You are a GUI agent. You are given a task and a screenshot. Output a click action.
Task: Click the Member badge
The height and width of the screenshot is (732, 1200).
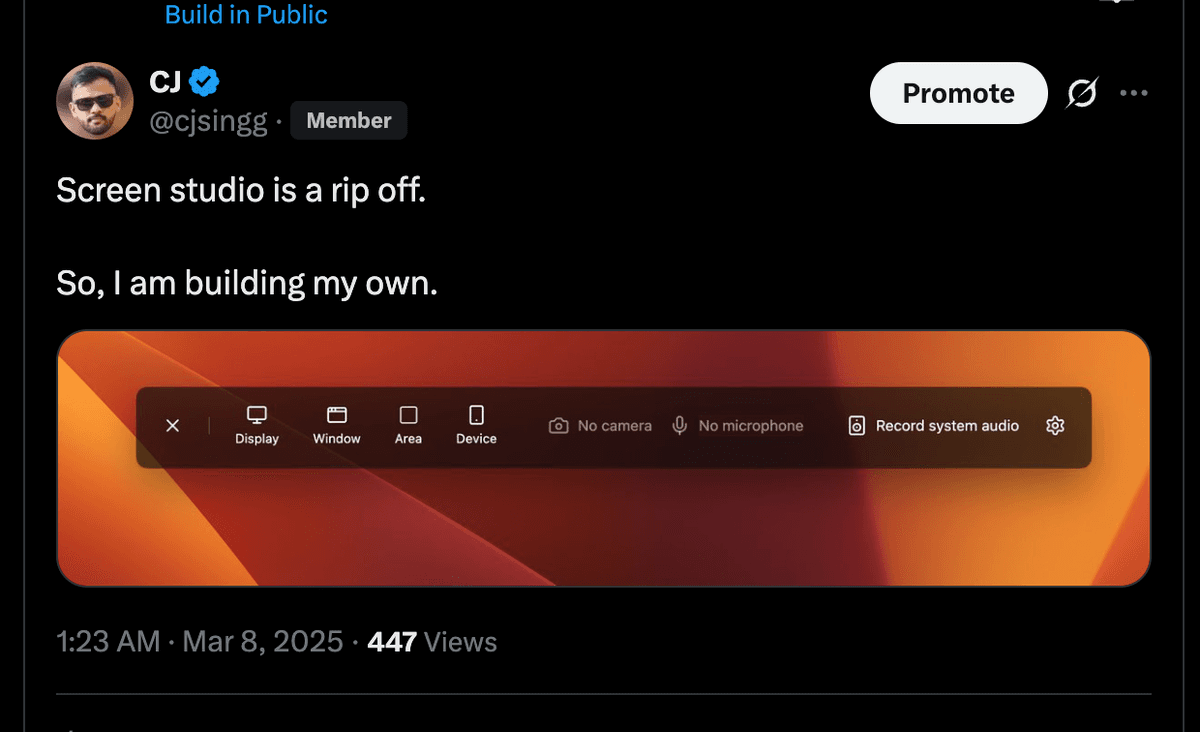click(x=348, y=121)
